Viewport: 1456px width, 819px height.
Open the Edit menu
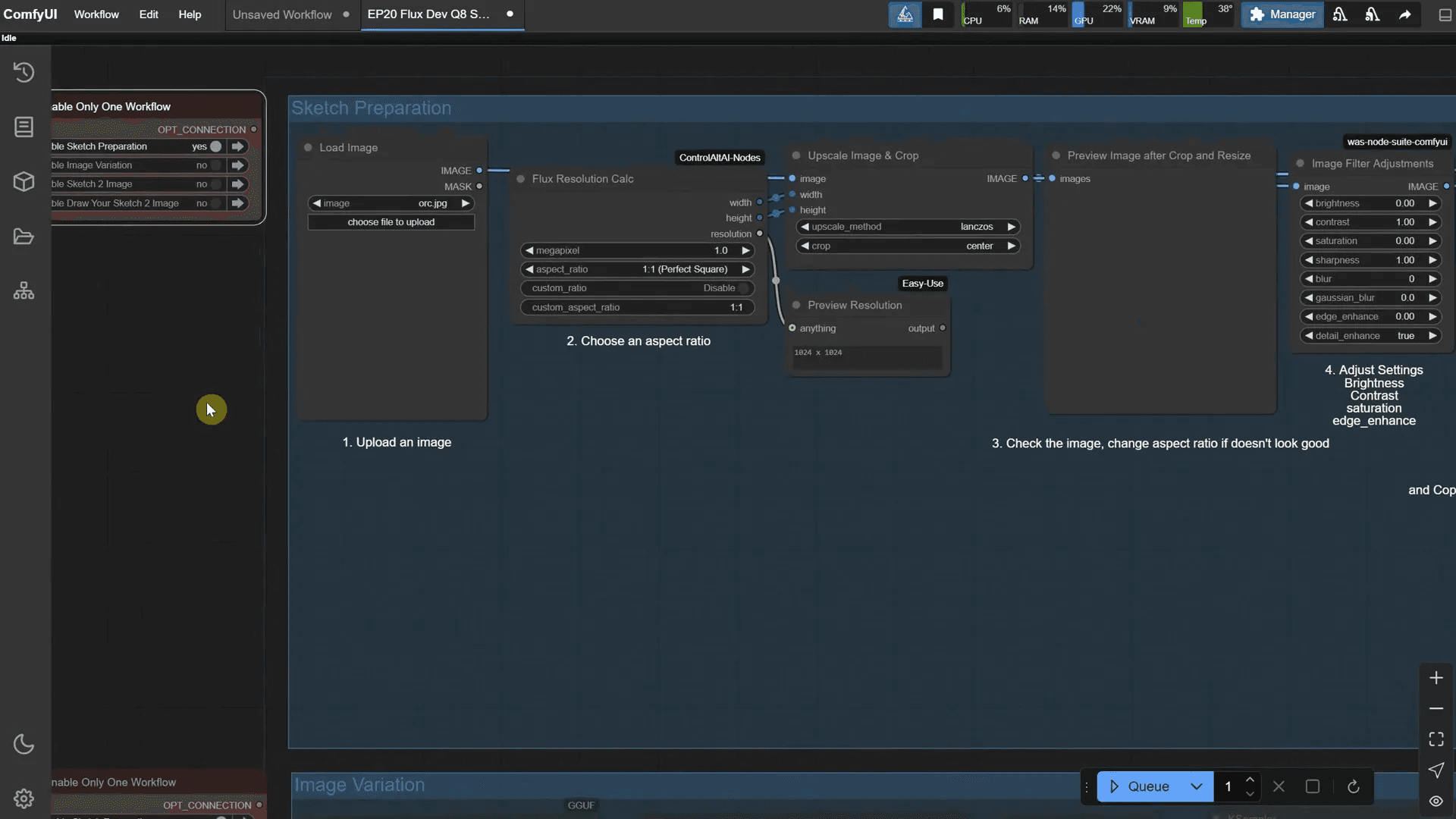pos(149,14)
